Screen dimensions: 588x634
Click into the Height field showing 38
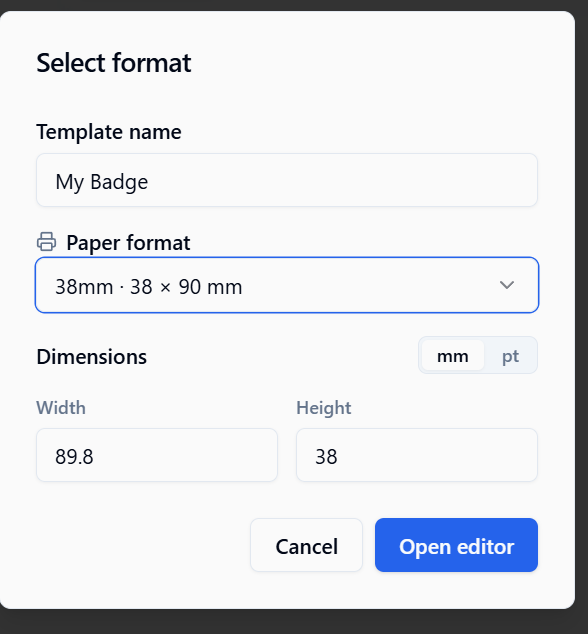coord(417,455)
